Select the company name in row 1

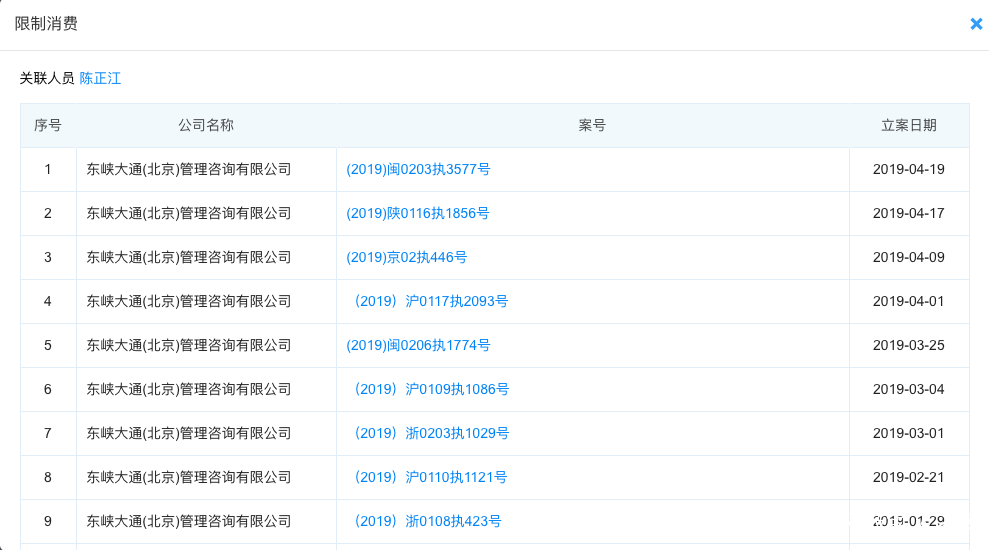click(189, 170)
